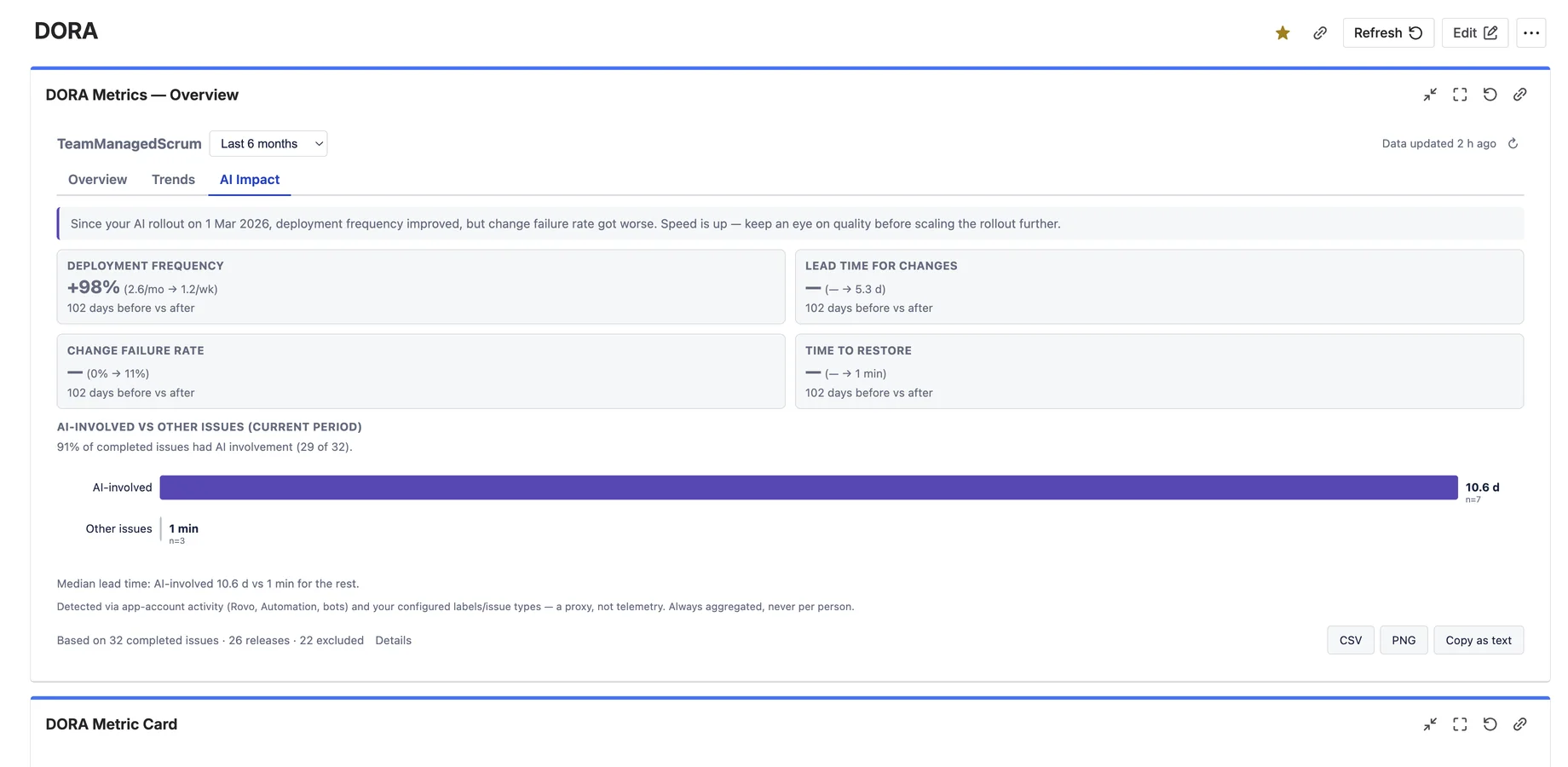
Task: Export data with the CSV button
Action: [1351, 640]
